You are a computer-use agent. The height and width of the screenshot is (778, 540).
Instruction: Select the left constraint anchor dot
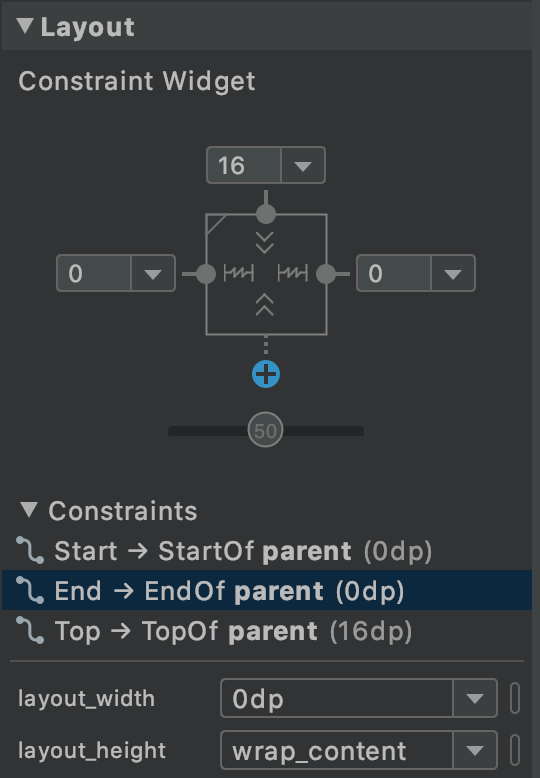pyautogui.click(x=206, y=274)
